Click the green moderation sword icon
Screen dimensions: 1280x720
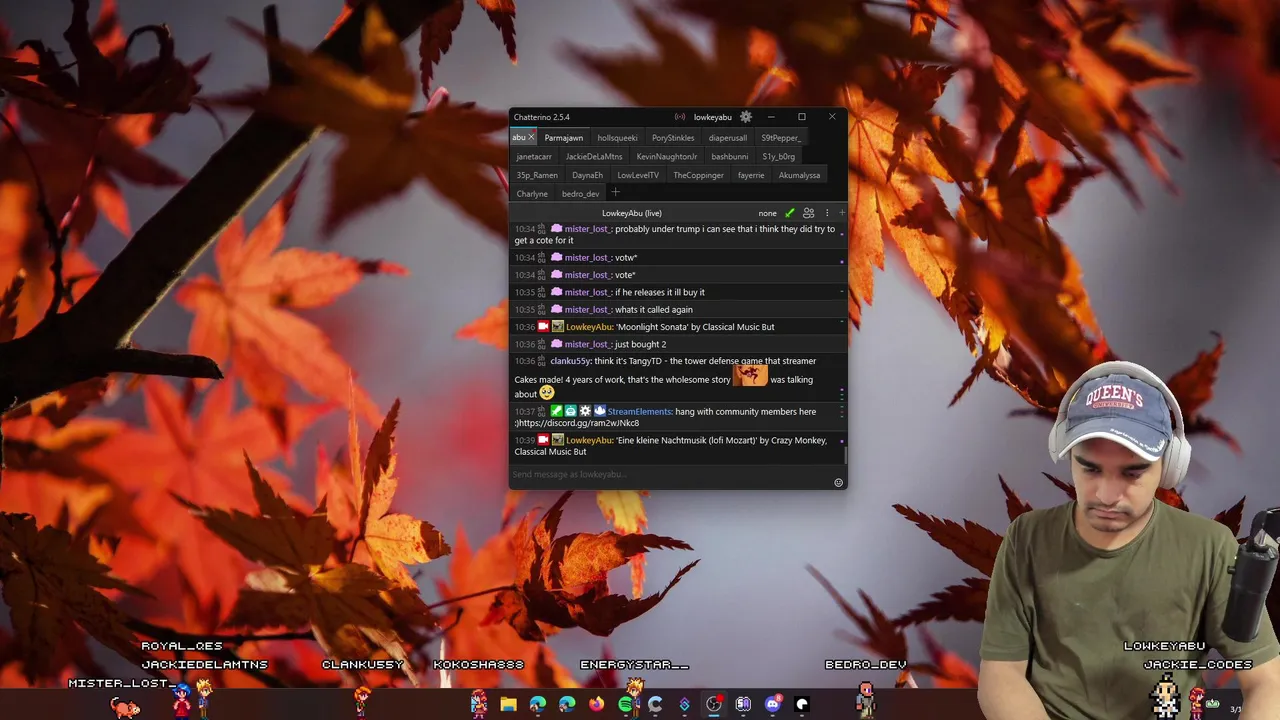pyautogui.click(x=790, y=213)
